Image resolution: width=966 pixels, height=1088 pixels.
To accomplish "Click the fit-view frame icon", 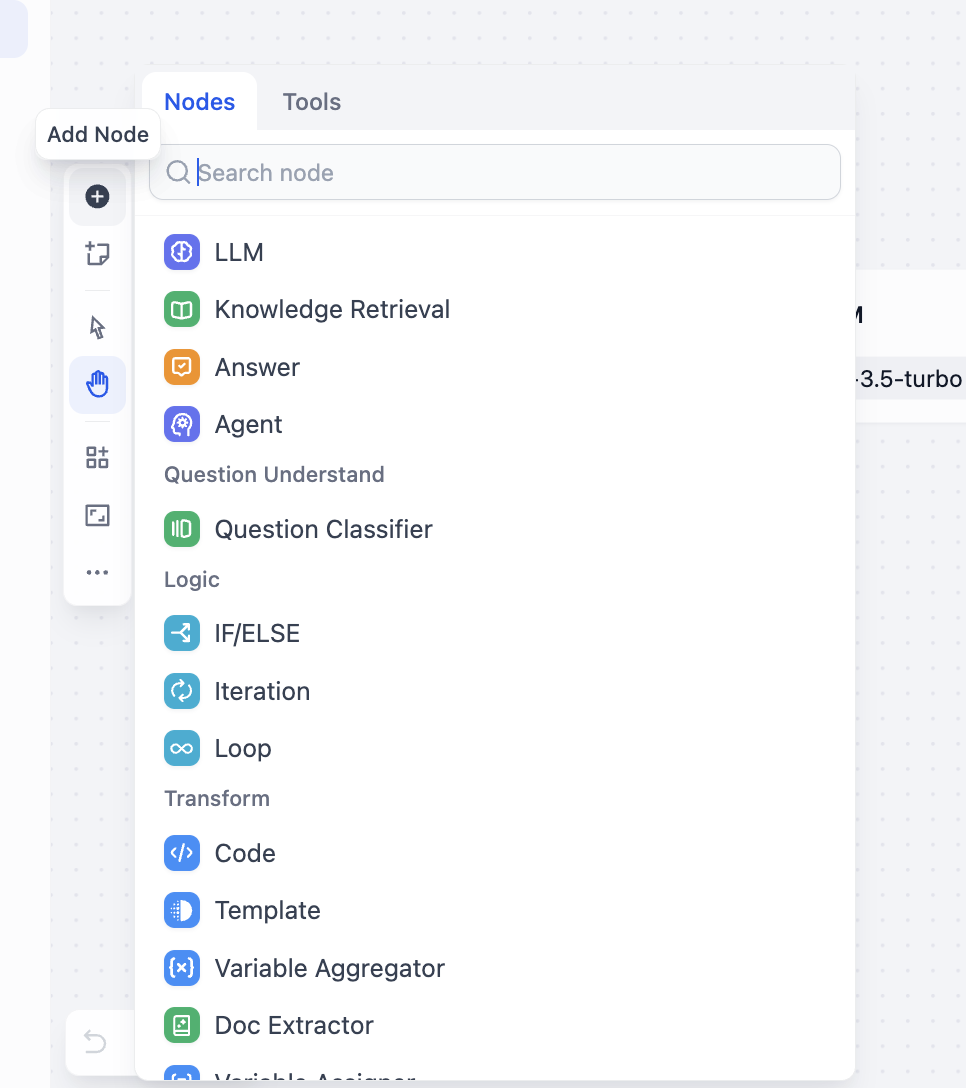I will 97,516.
